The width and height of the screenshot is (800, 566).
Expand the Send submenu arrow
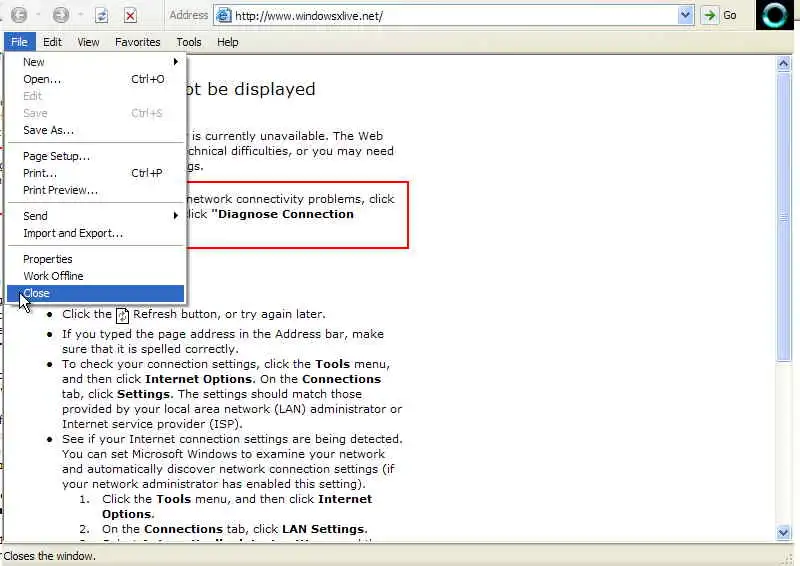click(176, 215)
